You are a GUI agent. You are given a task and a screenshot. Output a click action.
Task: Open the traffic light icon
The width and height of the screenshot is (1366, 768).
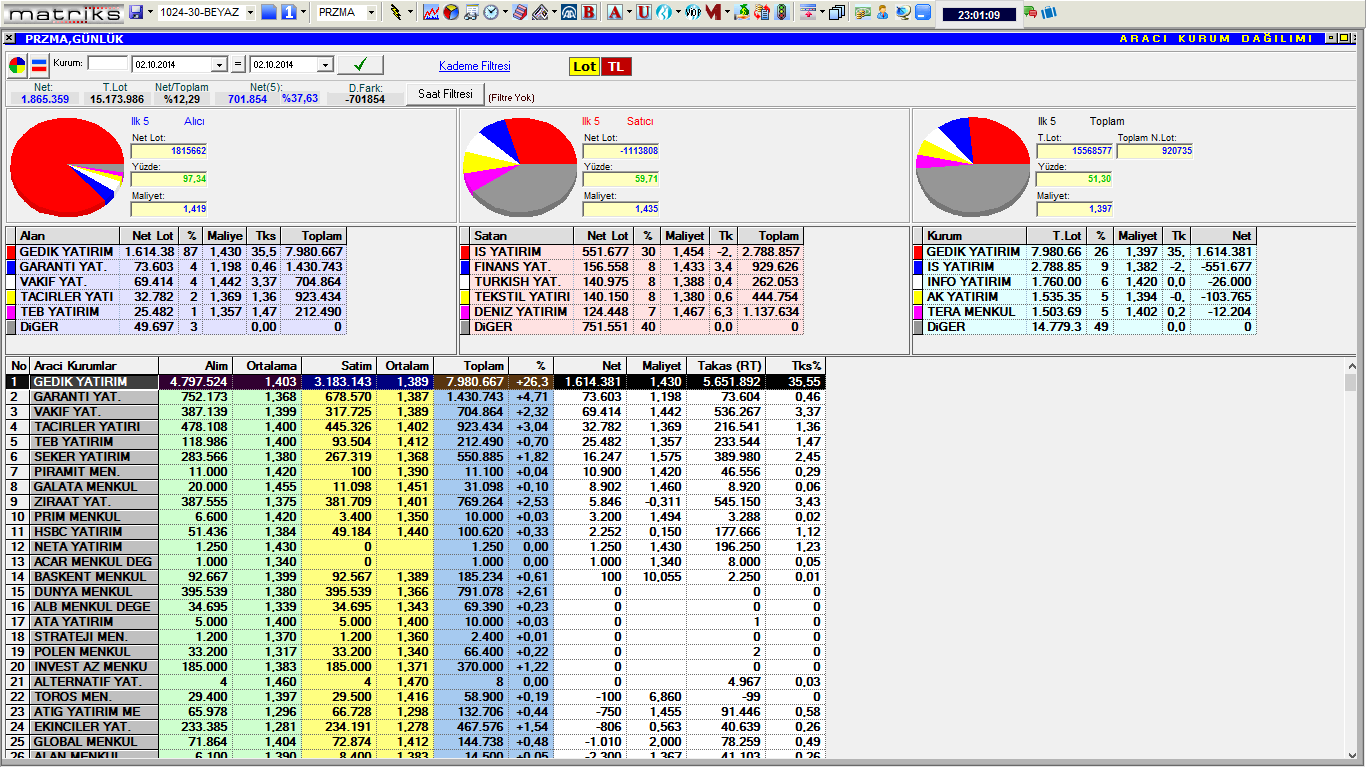(781, 13)
